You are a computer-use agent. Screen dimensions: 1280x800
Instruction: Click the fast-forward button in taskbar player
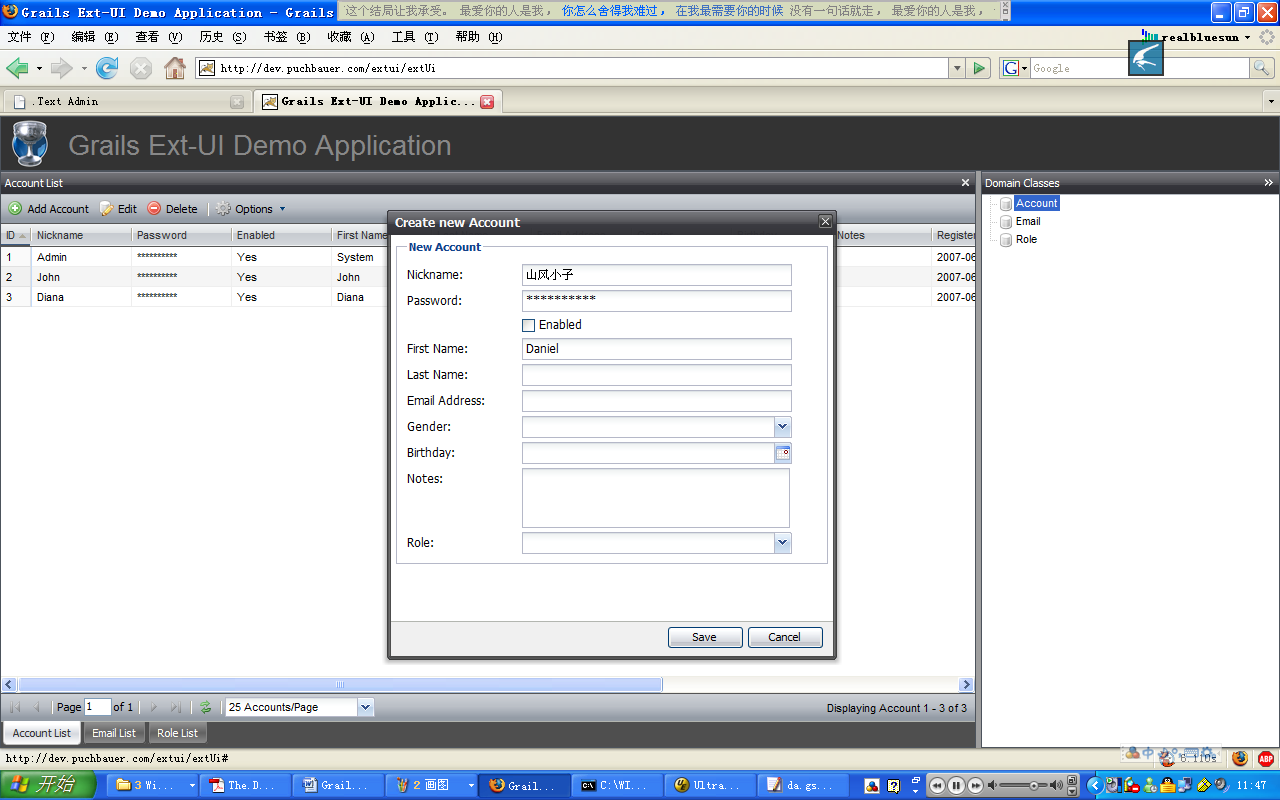coord(974,785)
